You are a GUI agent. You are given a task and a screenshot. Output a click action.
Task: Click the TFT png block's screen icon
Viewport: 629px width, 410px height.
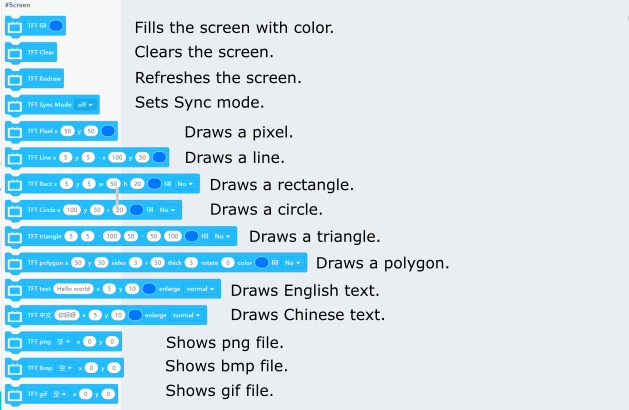point(15,343)
